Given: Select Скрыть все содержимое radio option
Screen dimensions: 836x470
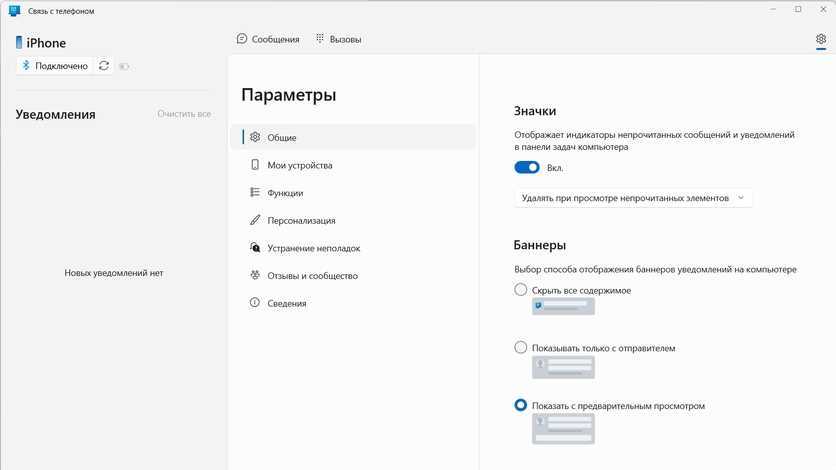Looking at the screenshot, I should coord(520,290).
